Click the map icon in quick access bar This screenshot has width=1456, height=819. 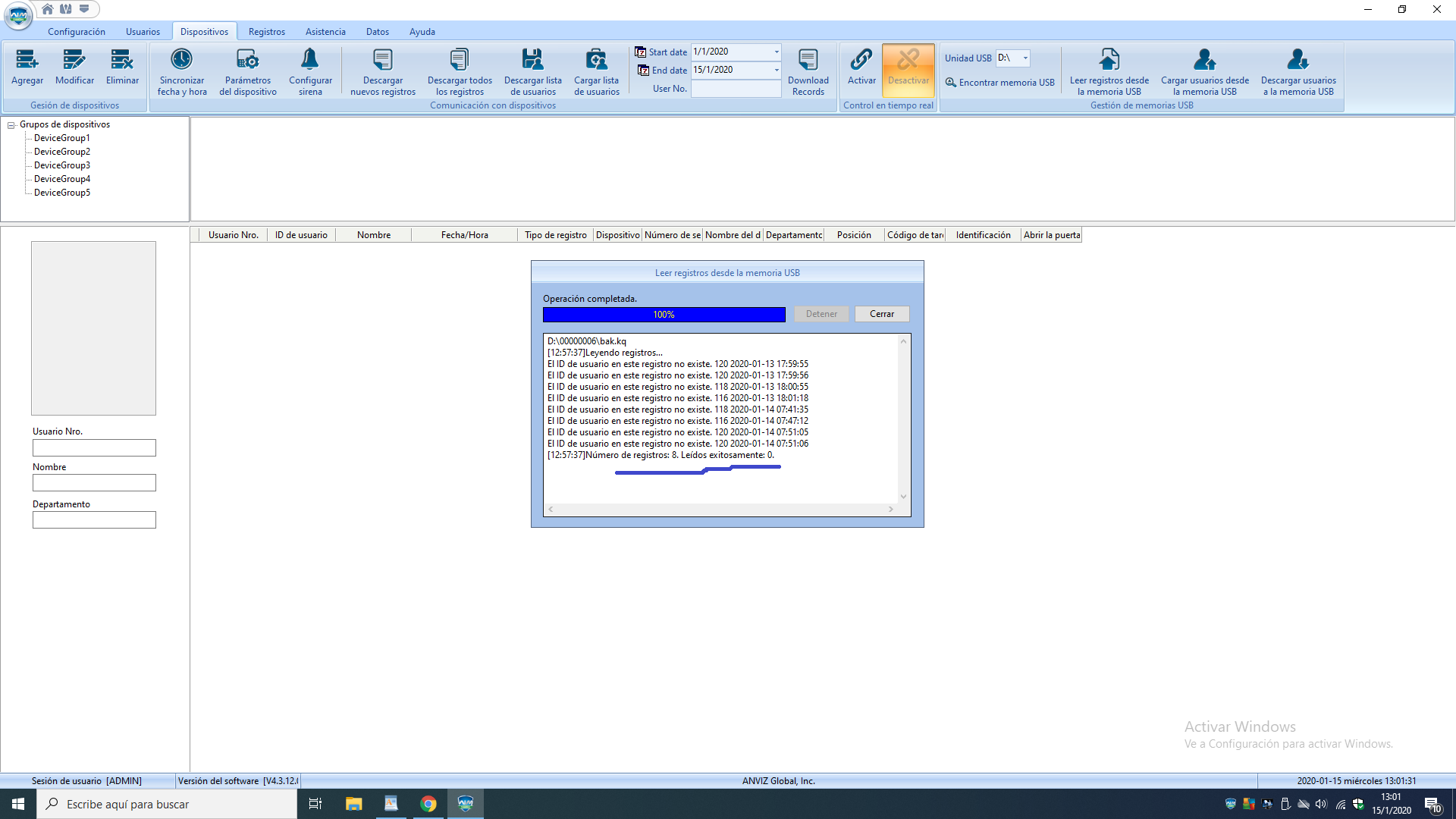(66, 9)
